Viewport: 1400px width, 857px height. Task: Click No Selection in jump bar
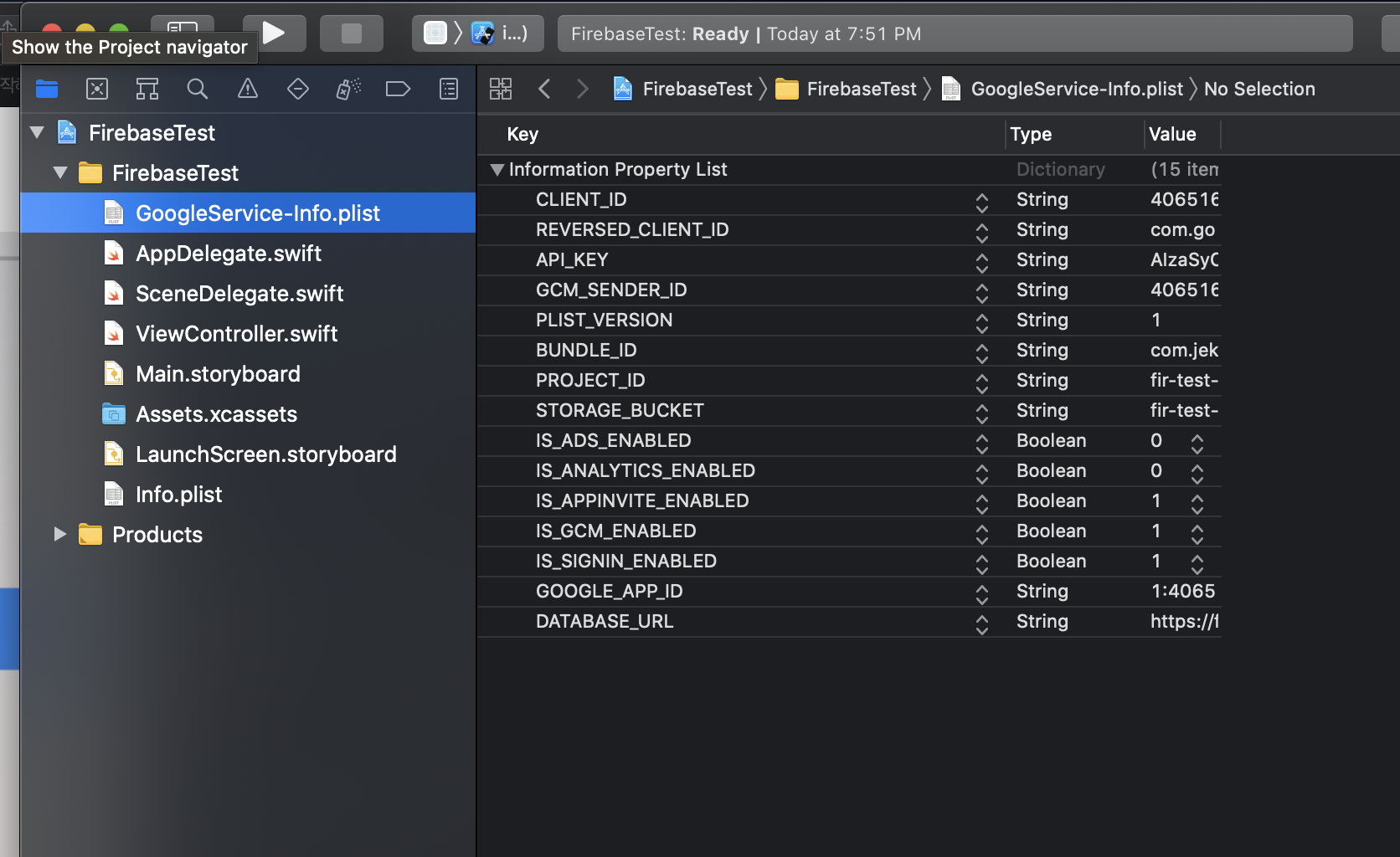coord(1259,89)
